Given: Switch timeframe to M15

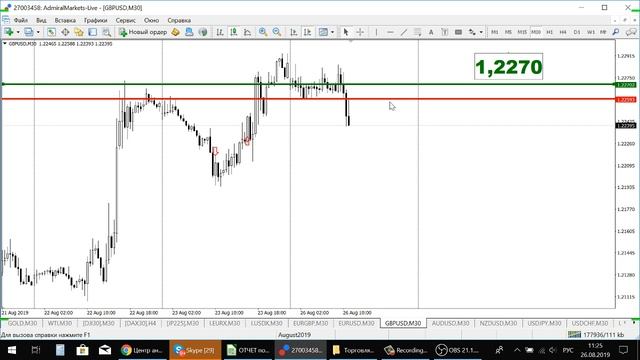Looking at the screenshot, I should pos(522,32).
